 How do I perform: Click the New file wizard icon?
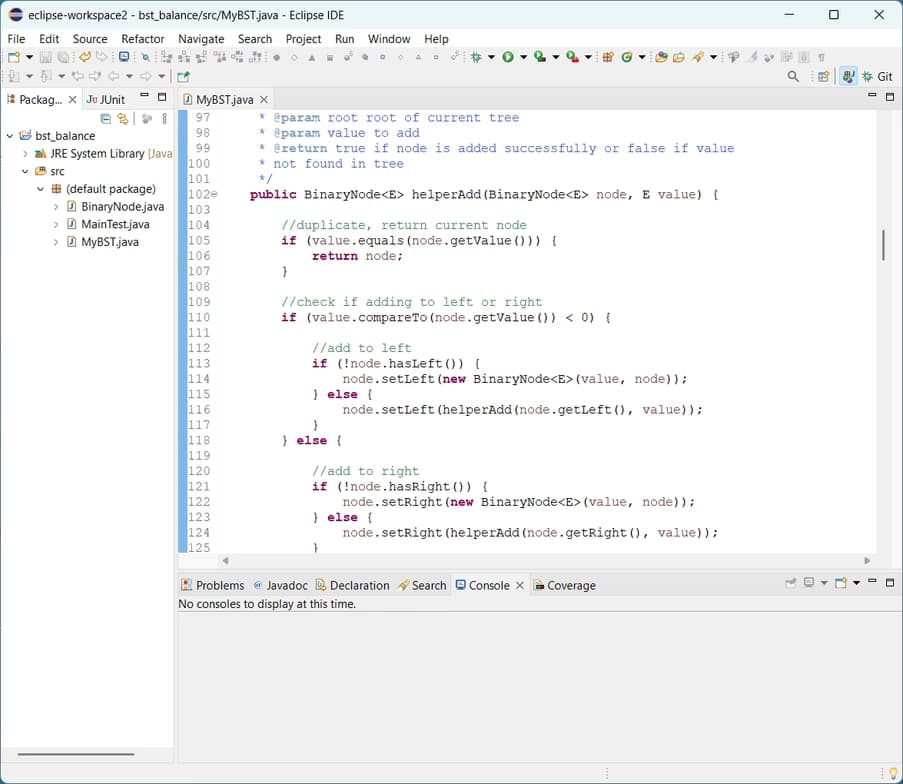(x=14, y=57)
